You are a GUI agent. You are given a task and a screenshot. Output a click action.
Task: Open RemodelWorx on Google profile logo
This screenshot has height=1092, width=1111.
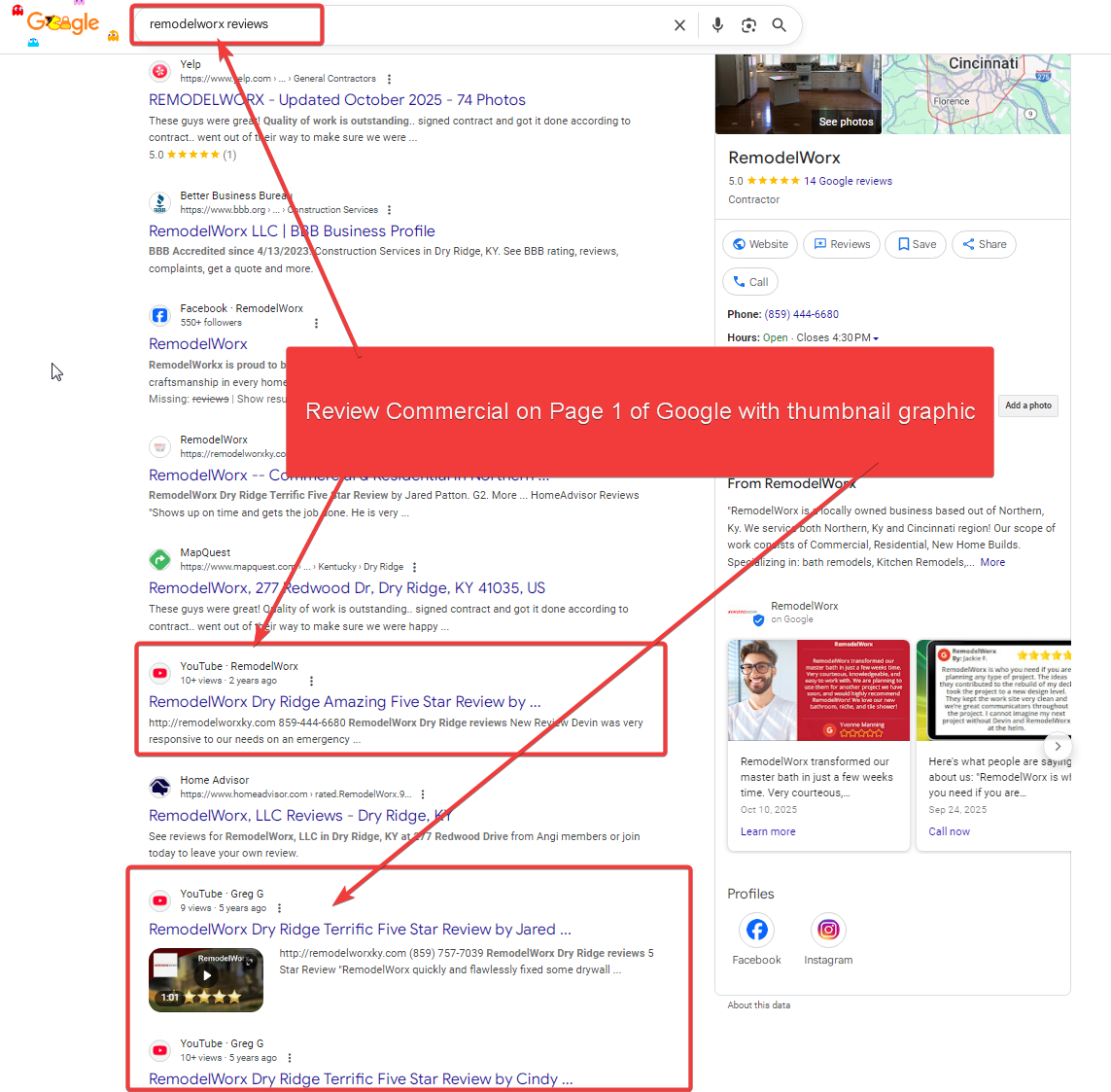744,613
